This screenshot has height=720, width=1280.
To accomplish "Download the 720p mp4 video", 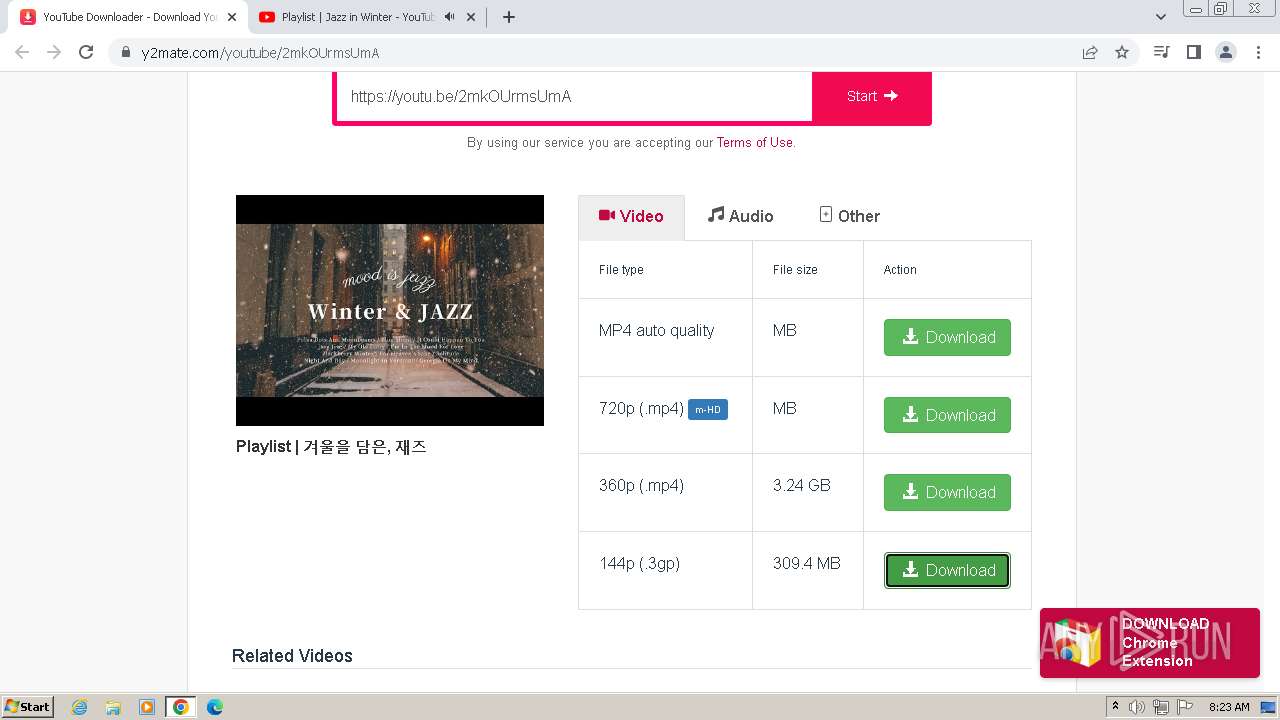I will (947, 415).
